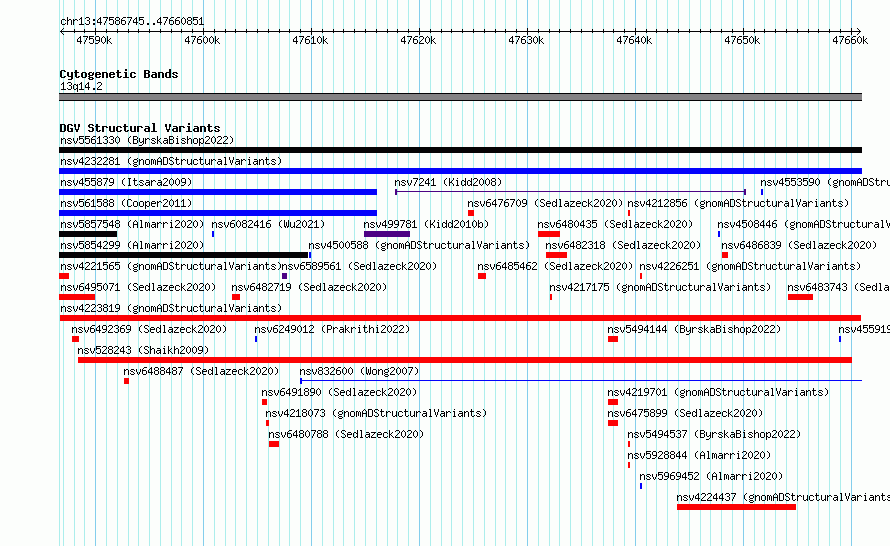The image size is (890, 546).
Task: Open nsv6495071 (Sedlazeck2020) label
Action: point(138,287)
